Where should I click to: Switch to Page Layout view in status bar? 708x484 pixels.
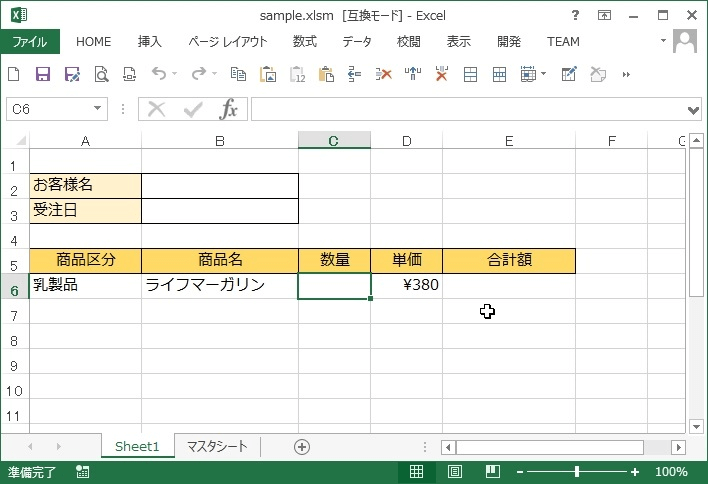point(454,472)
